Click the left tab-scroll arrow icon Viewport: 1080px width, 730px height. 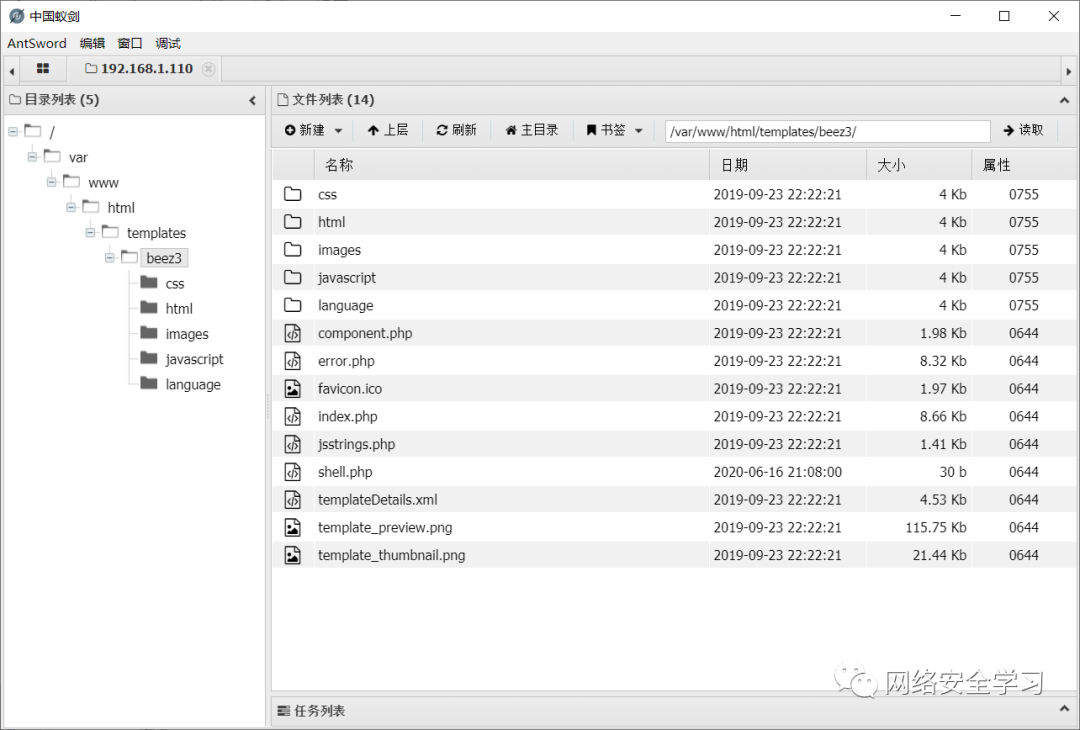pos(10,70)
